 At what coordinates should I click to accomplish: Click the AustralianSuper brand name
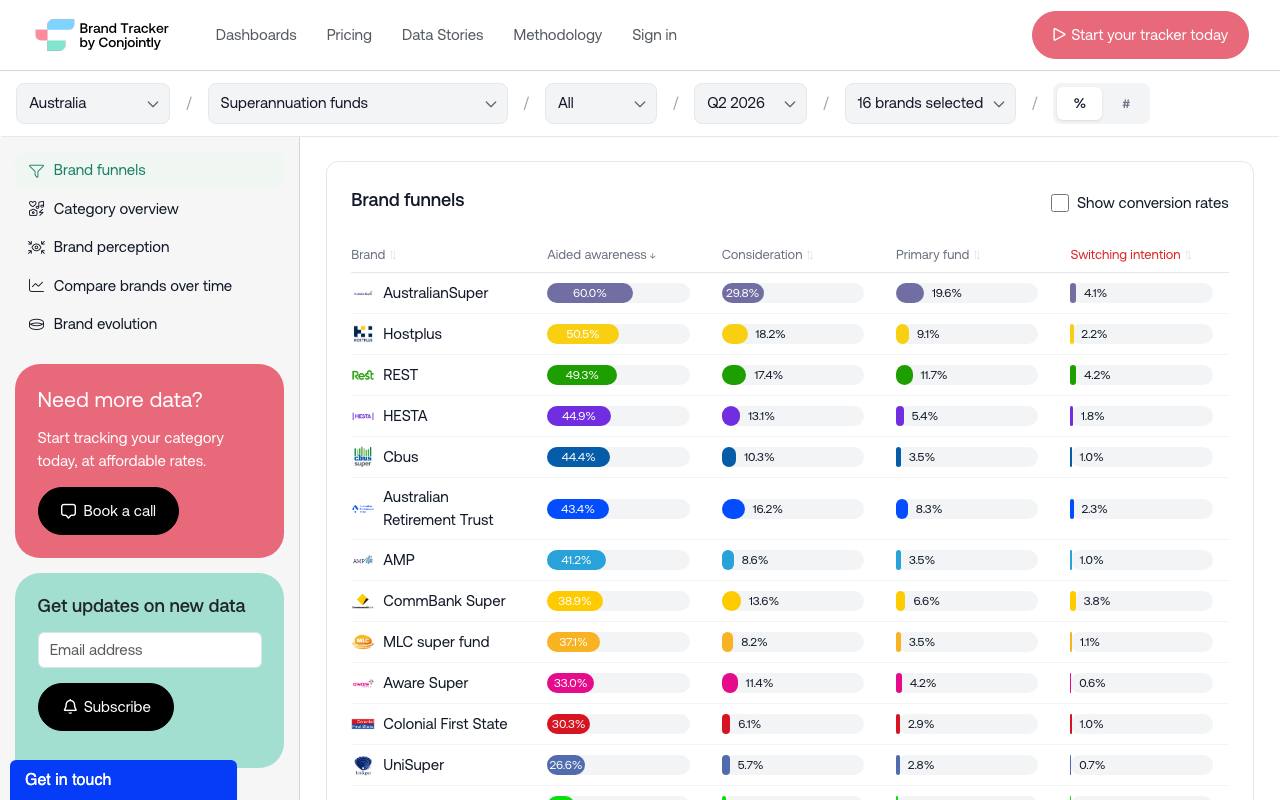click(436, 293)
